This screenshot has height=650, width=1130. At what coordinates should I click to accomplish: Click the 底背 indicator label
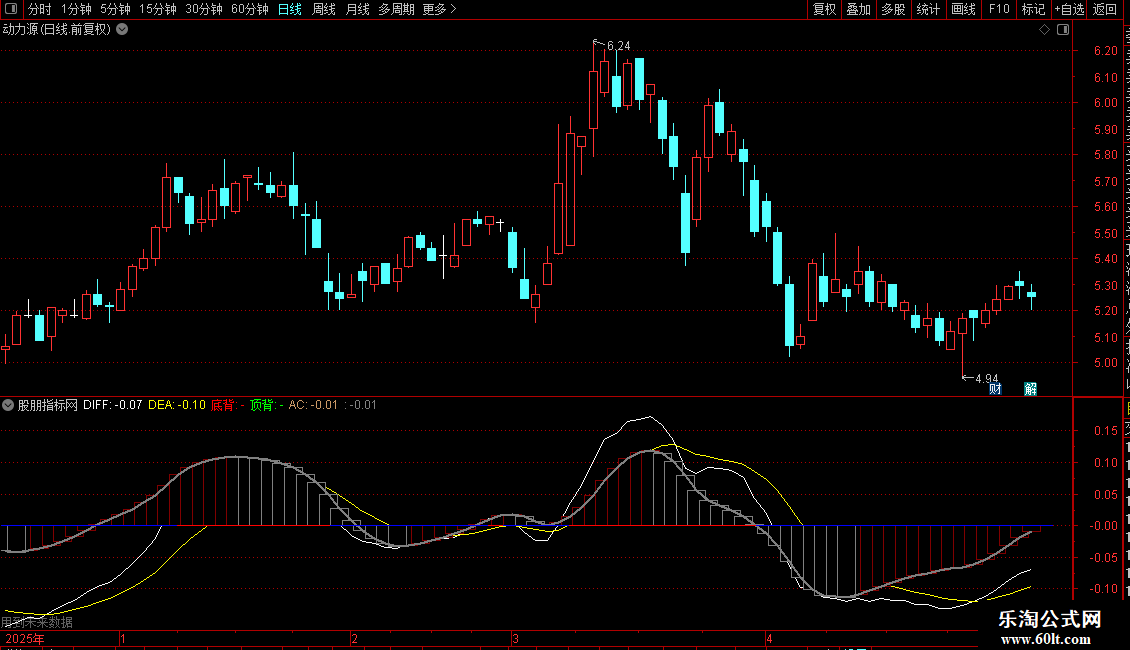[x=228, y=405]
